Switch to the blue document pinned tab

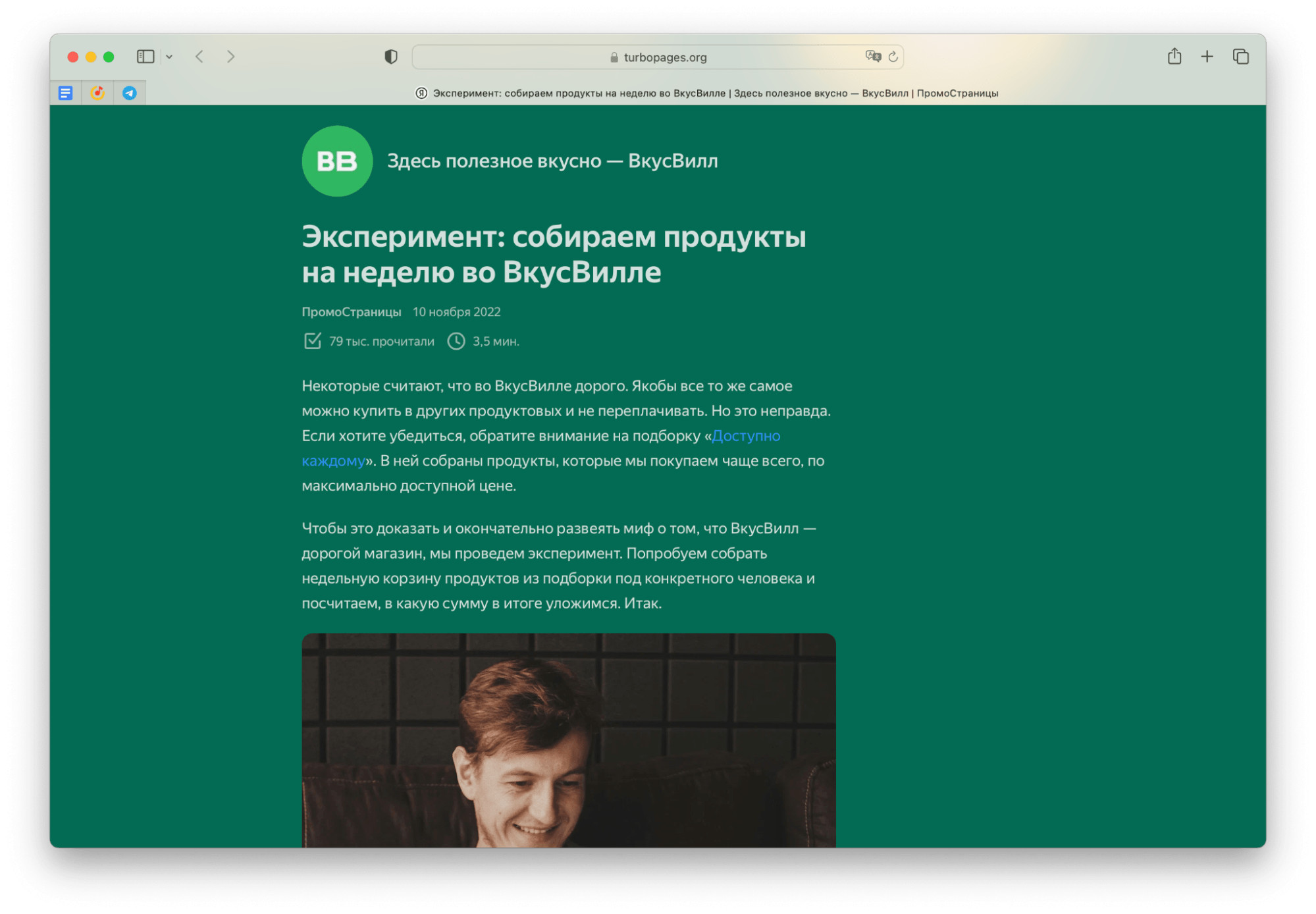pyautogui.click(x=65, y=93)
